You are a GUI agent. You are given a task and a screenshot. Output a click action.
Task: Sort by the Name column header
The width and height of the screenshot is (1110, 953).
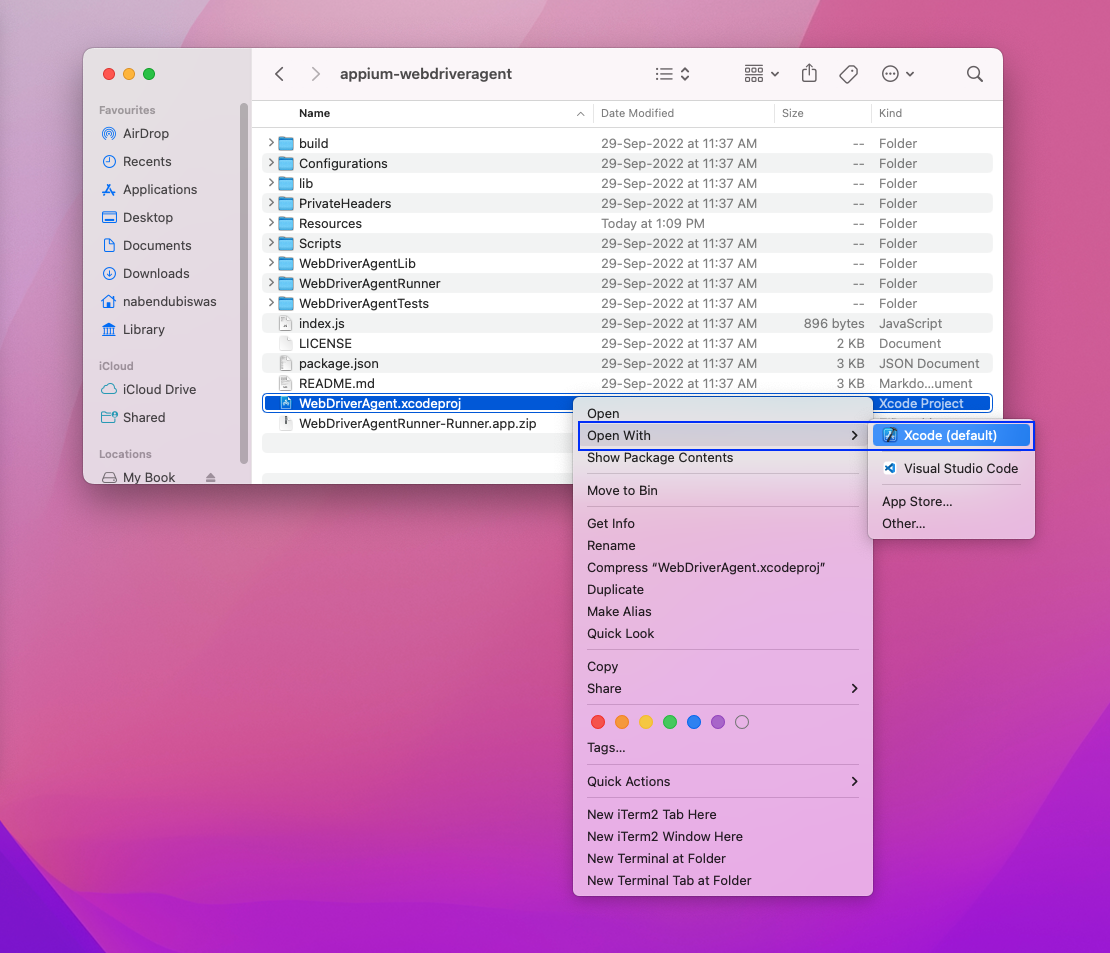[314, 113]
